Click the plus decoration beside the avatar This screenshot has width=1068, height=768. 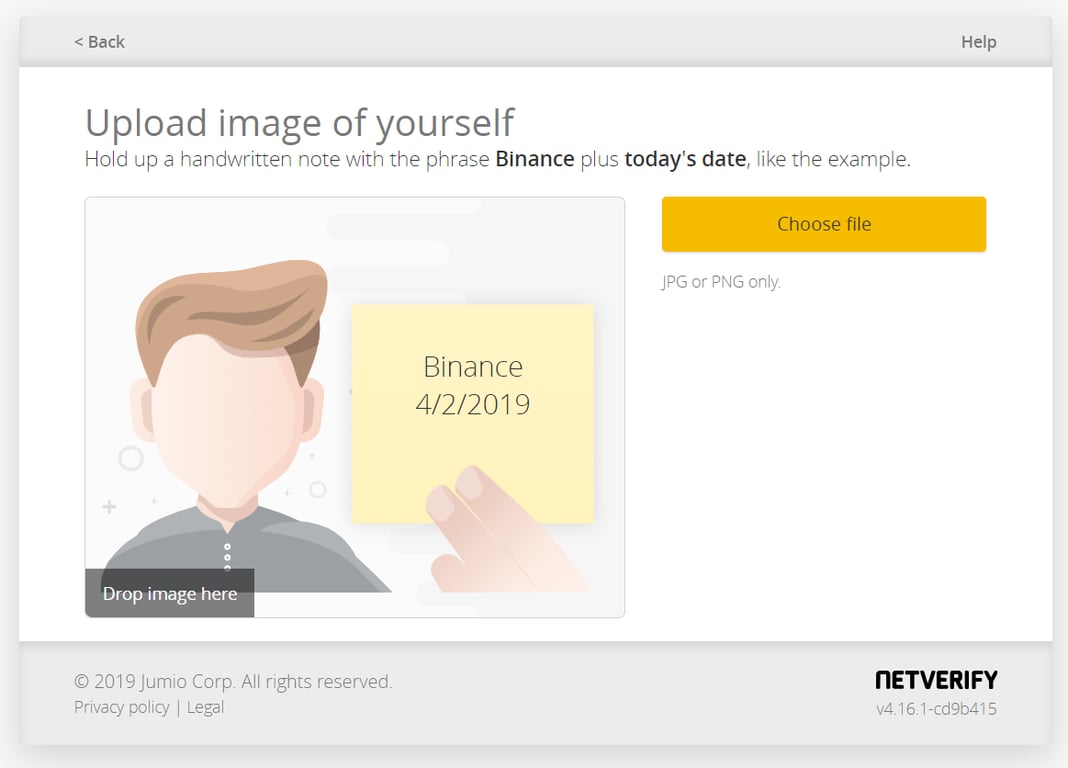pyautogui.click(x=109, y=507)
